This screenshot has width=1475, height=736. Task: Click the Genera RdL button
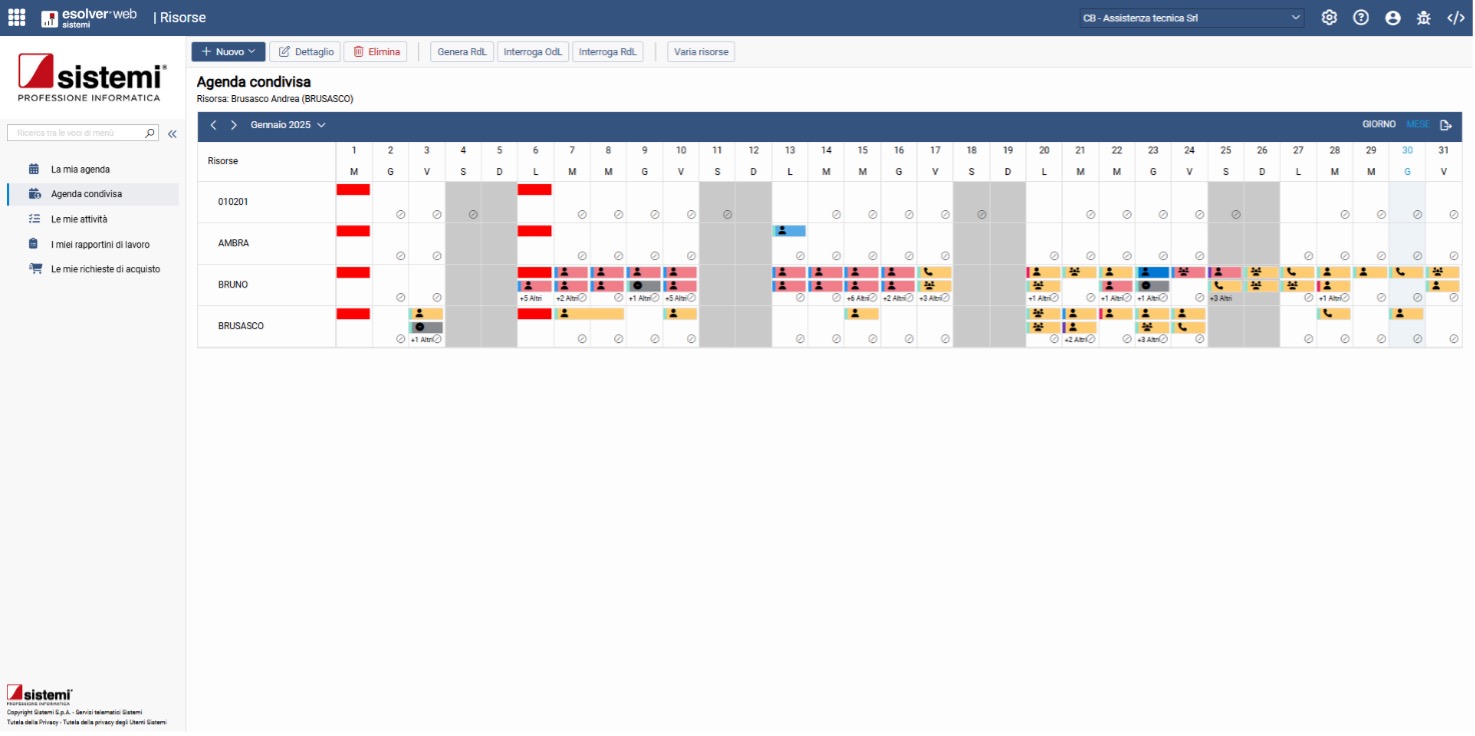(x=462, y=52)
